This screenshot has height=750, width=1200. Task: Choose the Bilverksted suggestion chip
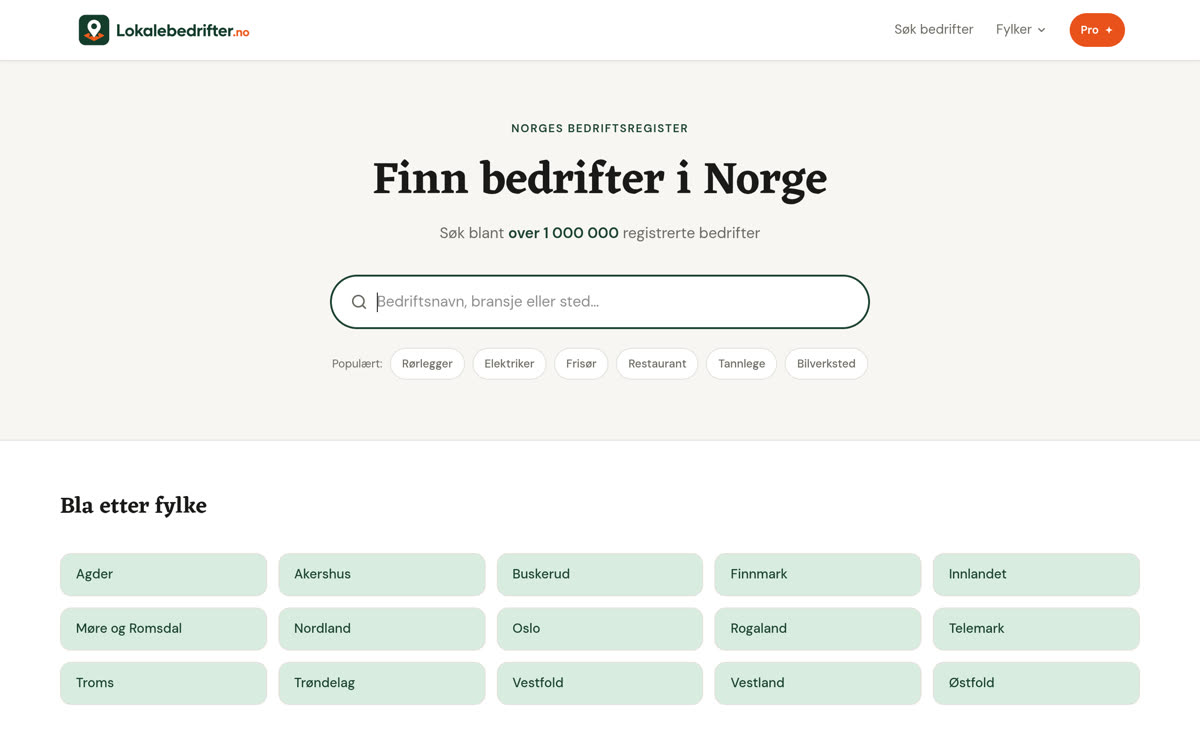coord(826,364)
